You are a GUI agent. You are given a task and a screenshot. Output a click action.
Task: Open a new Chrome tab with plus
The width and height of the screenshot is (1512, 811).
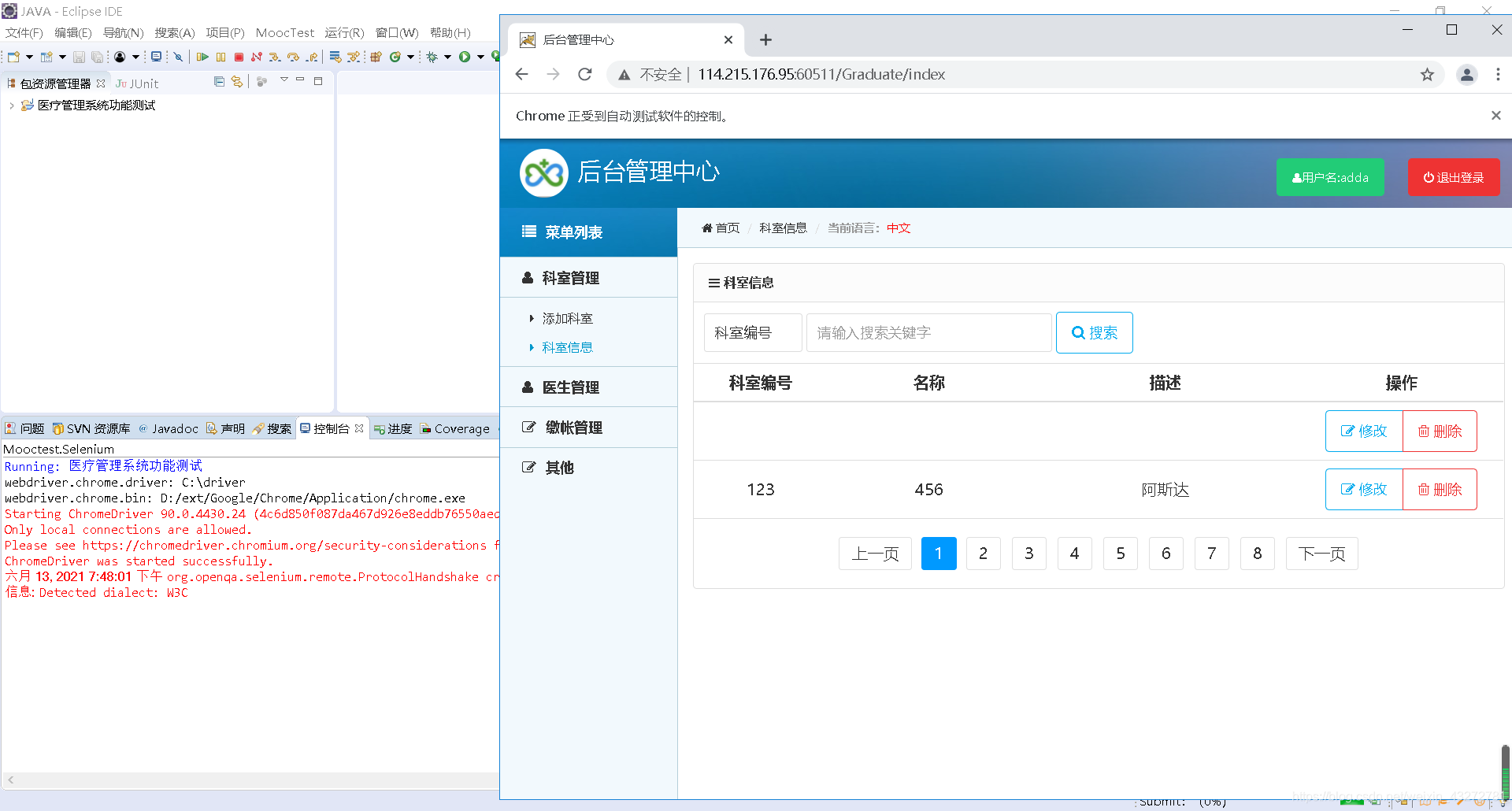[x=765, y=39]
